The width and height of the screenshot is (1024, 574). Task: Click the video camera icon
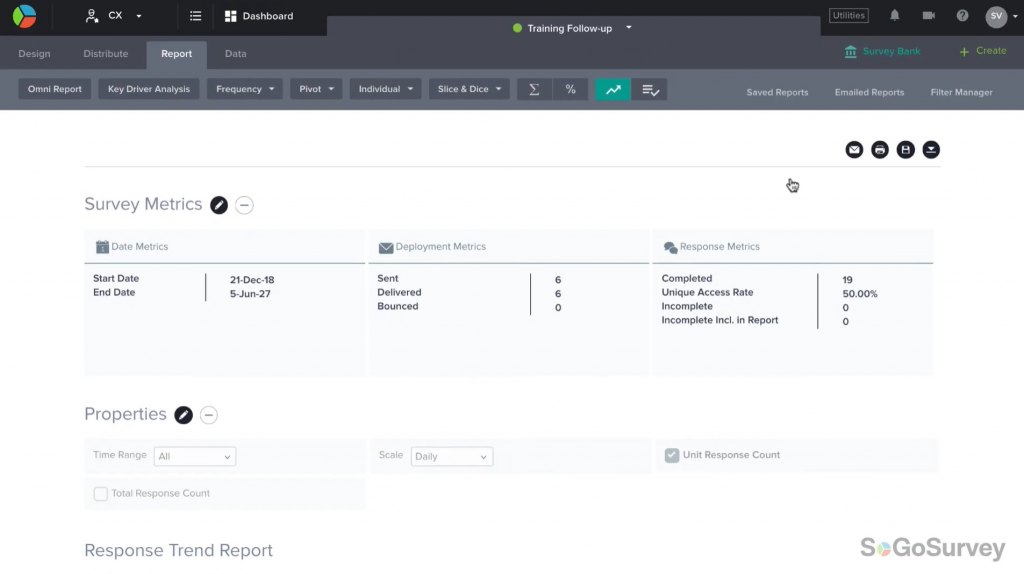[929, 15]
